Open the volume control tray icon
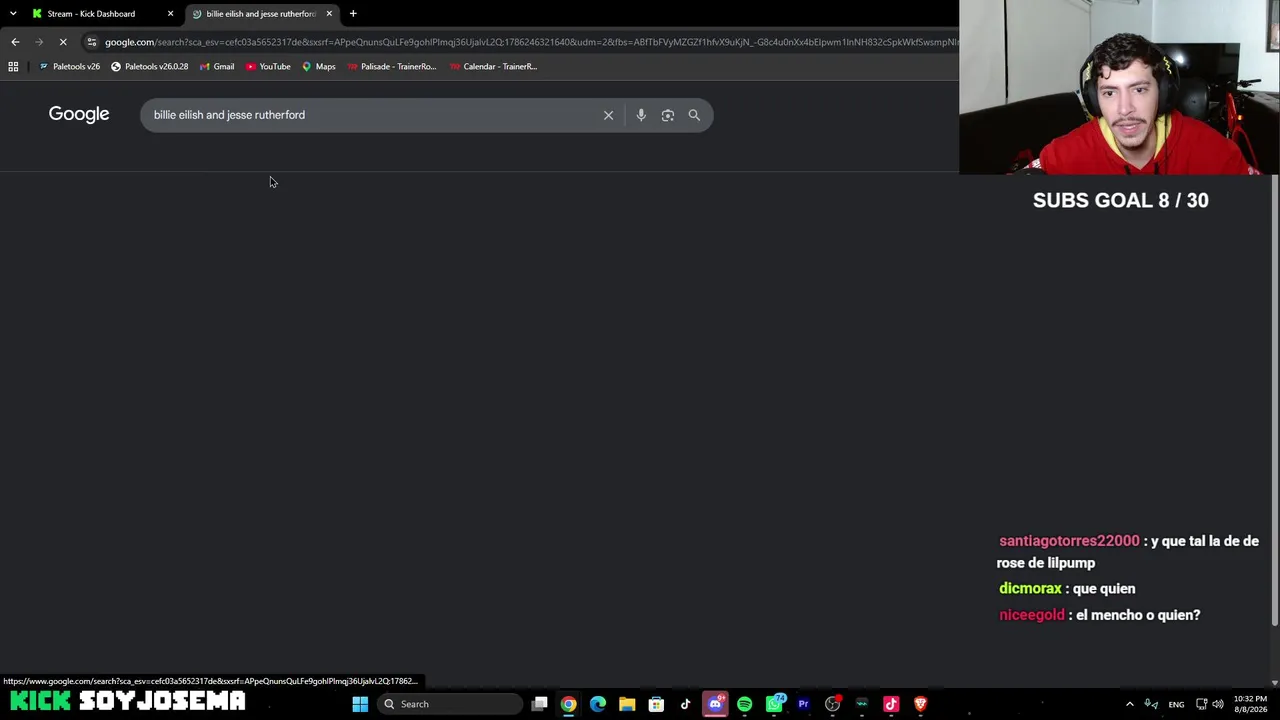The width and height of the screenshot is (1280, 720). (1218, 704)
